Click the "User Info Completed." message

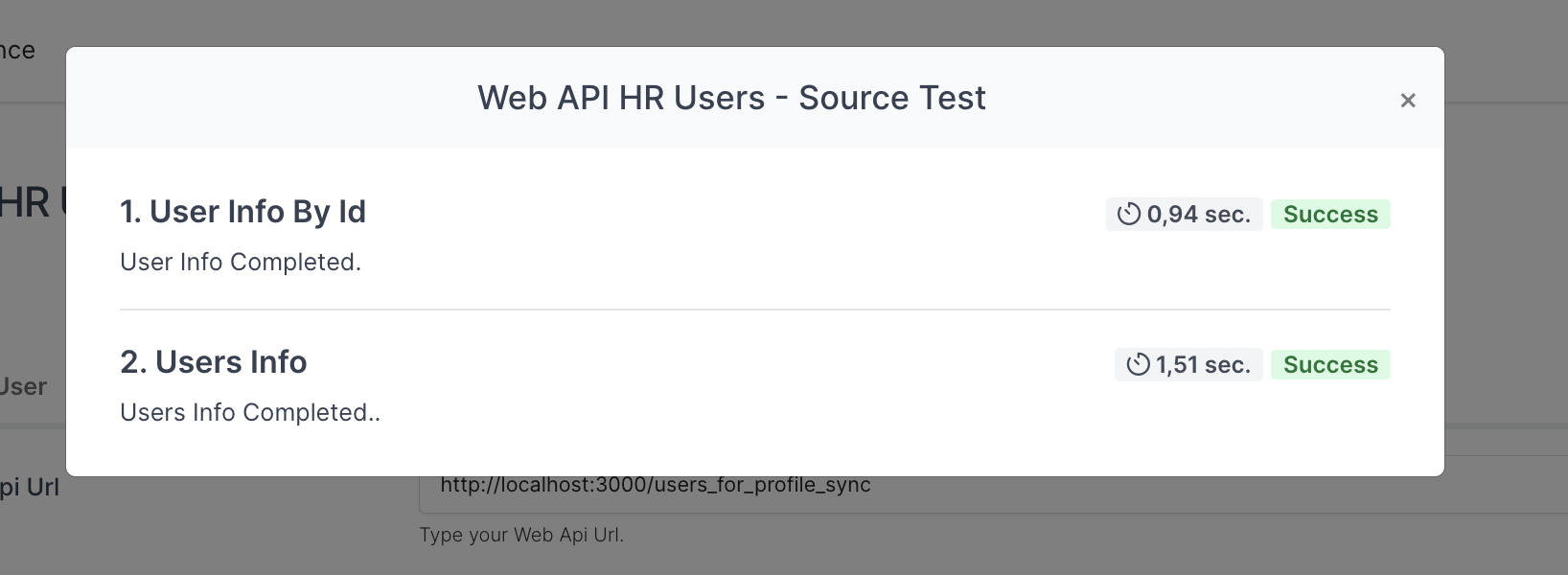tap(241, 263)
